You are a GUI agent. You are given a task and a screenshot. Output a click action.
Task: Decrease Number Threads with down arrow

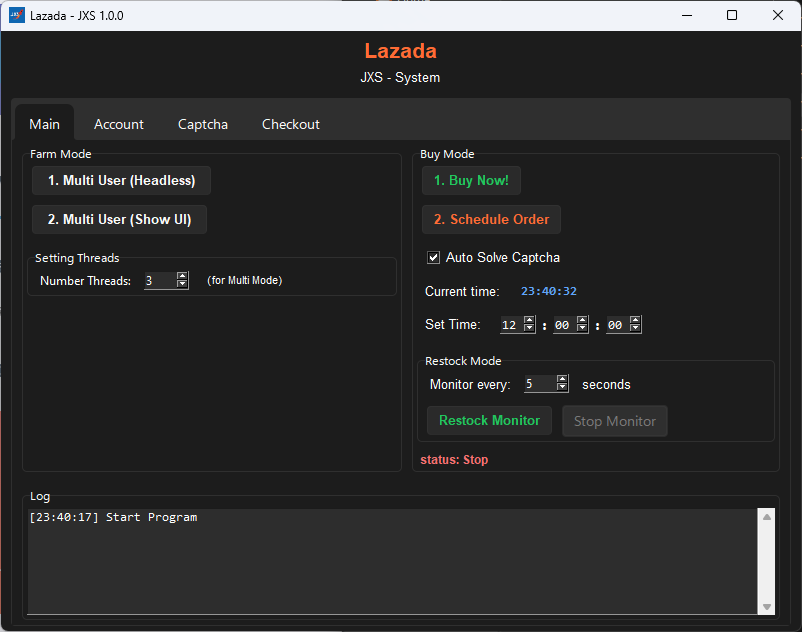coord(182,285)
